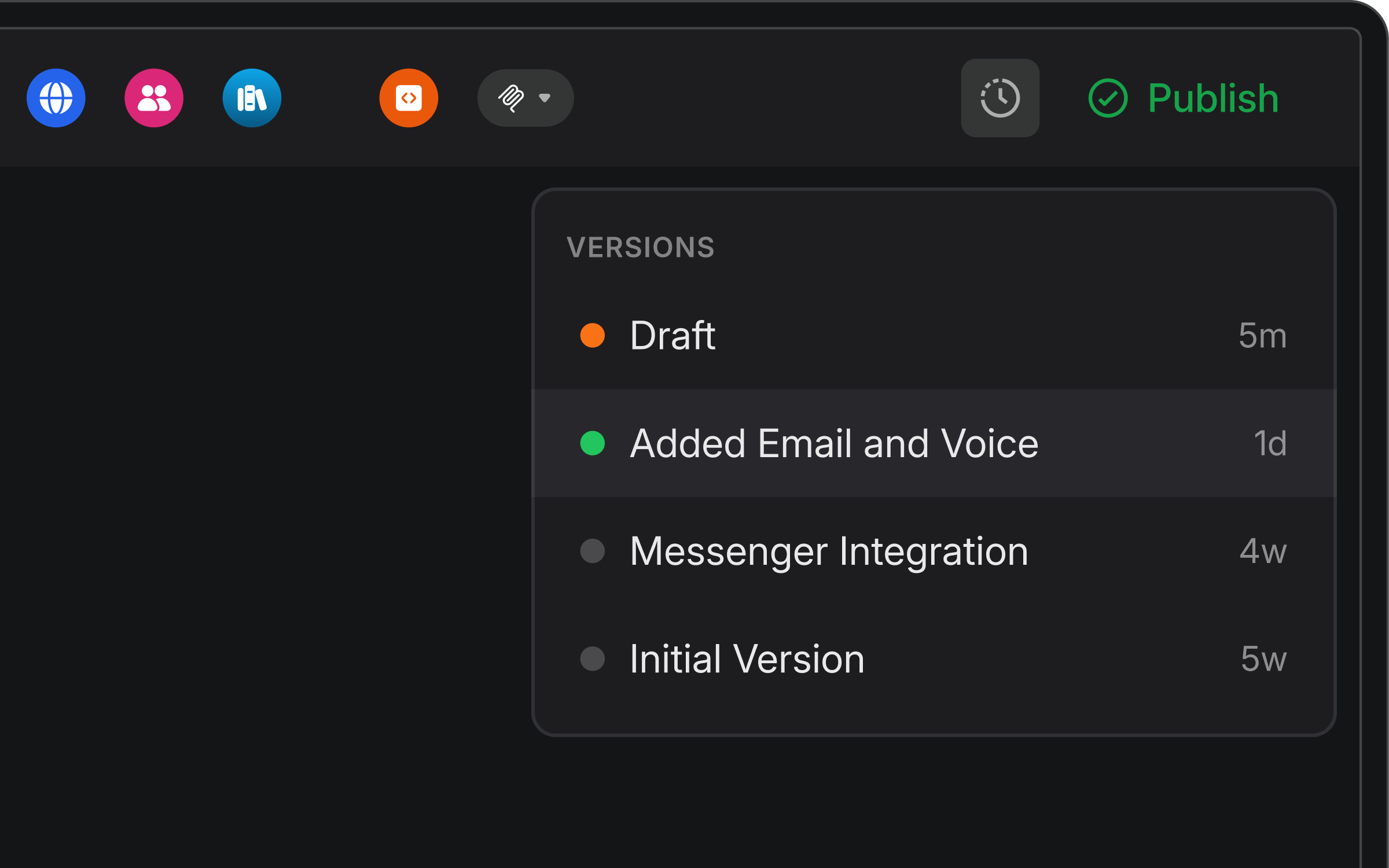This screenshot has width=1389, height=868.
Task: Click the orange status dot next to Draft
Action: (x=591, y=334)
